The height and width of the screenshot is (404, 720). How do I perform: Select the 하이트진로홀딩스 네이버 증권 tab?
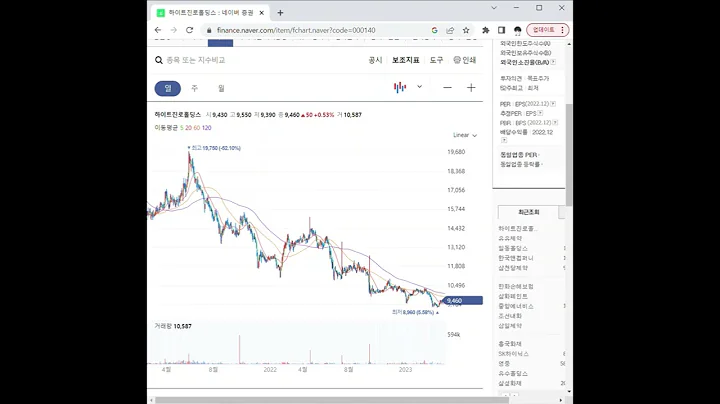(x=210, y=13)
